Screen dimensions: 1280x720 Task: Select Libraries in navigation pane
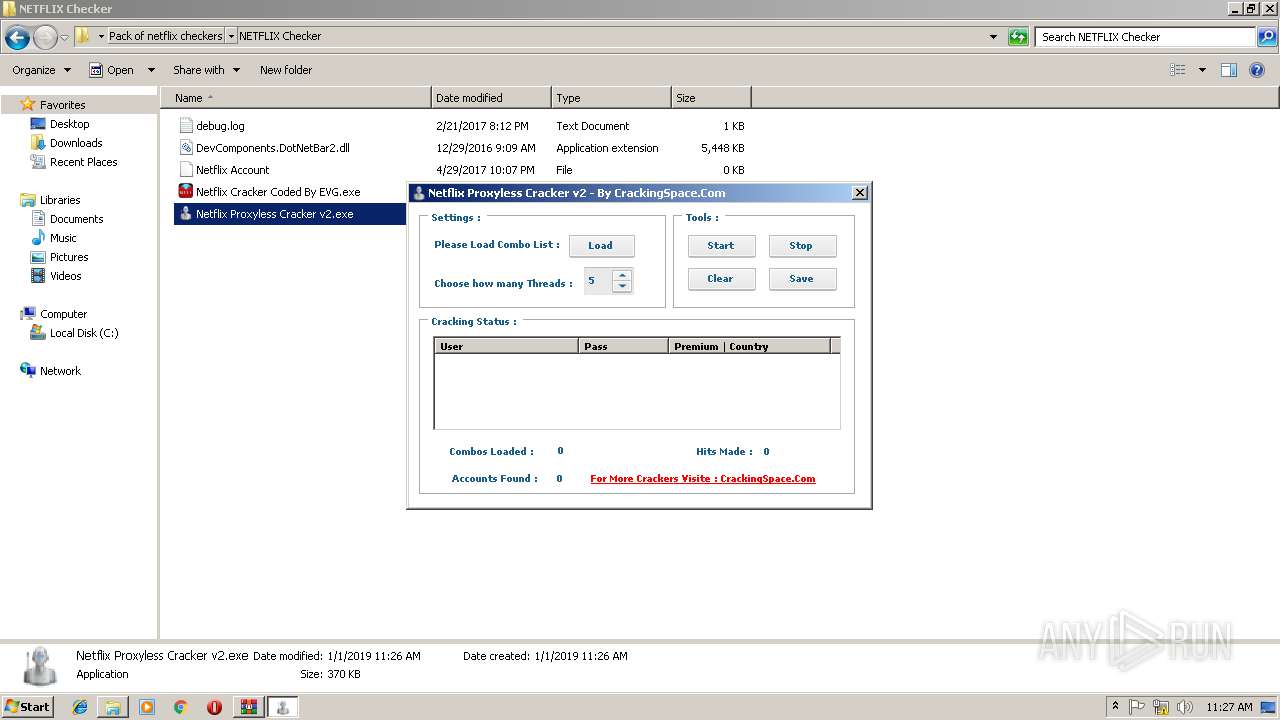[60, 200]
